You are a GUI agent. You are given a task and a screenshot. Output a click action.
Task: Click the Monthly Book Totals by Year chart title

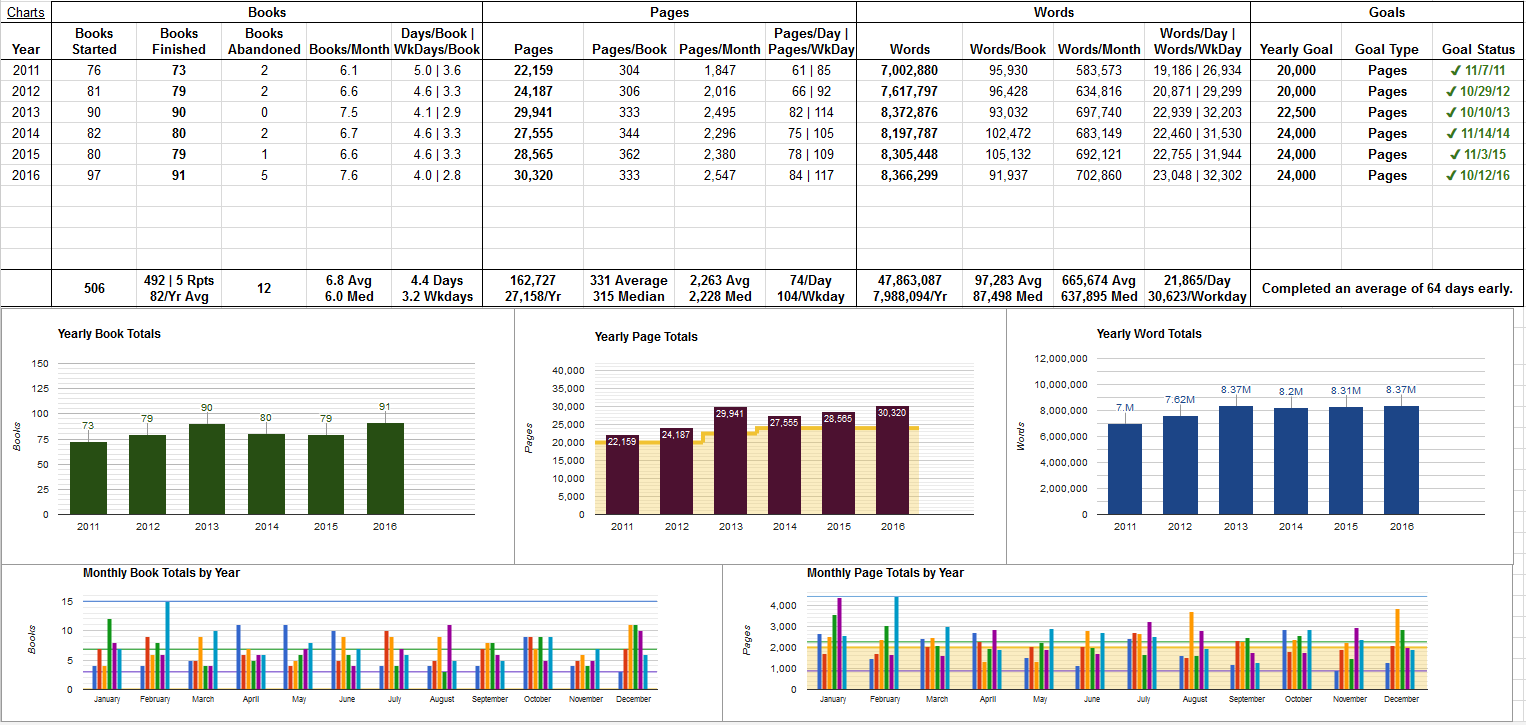click(x=161, y=573)
